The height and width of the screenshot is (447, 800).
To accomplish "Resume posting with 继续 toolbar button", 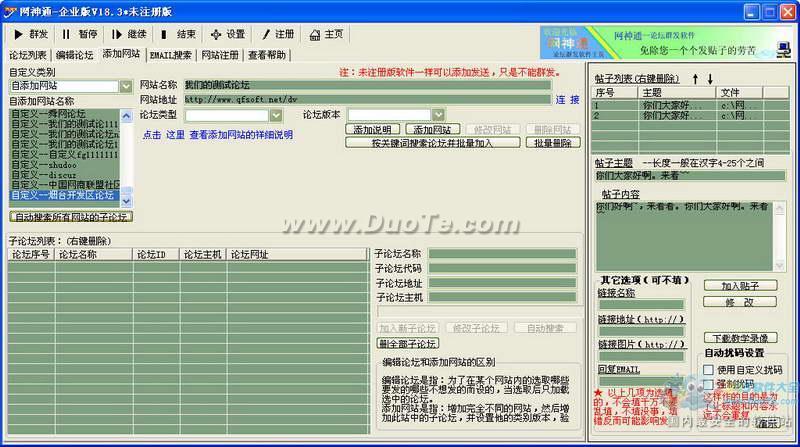I will 129,34.
